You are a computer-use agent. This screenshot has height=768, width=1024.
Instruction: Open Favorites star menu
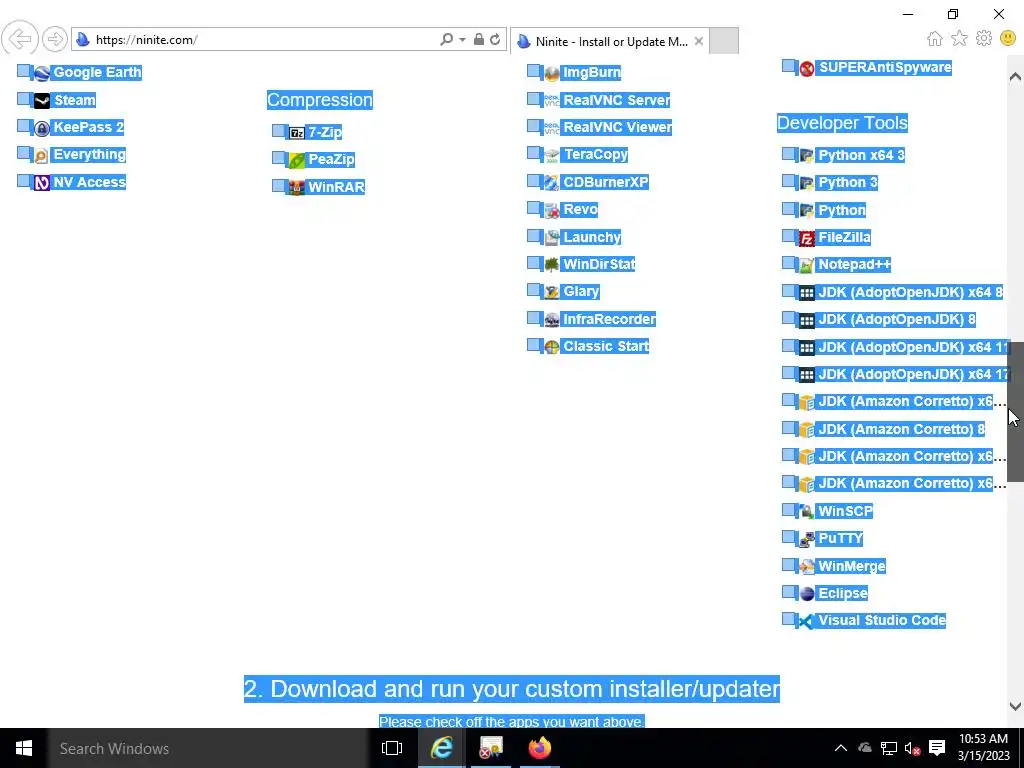pyautogui.click(x=959, y=39)
